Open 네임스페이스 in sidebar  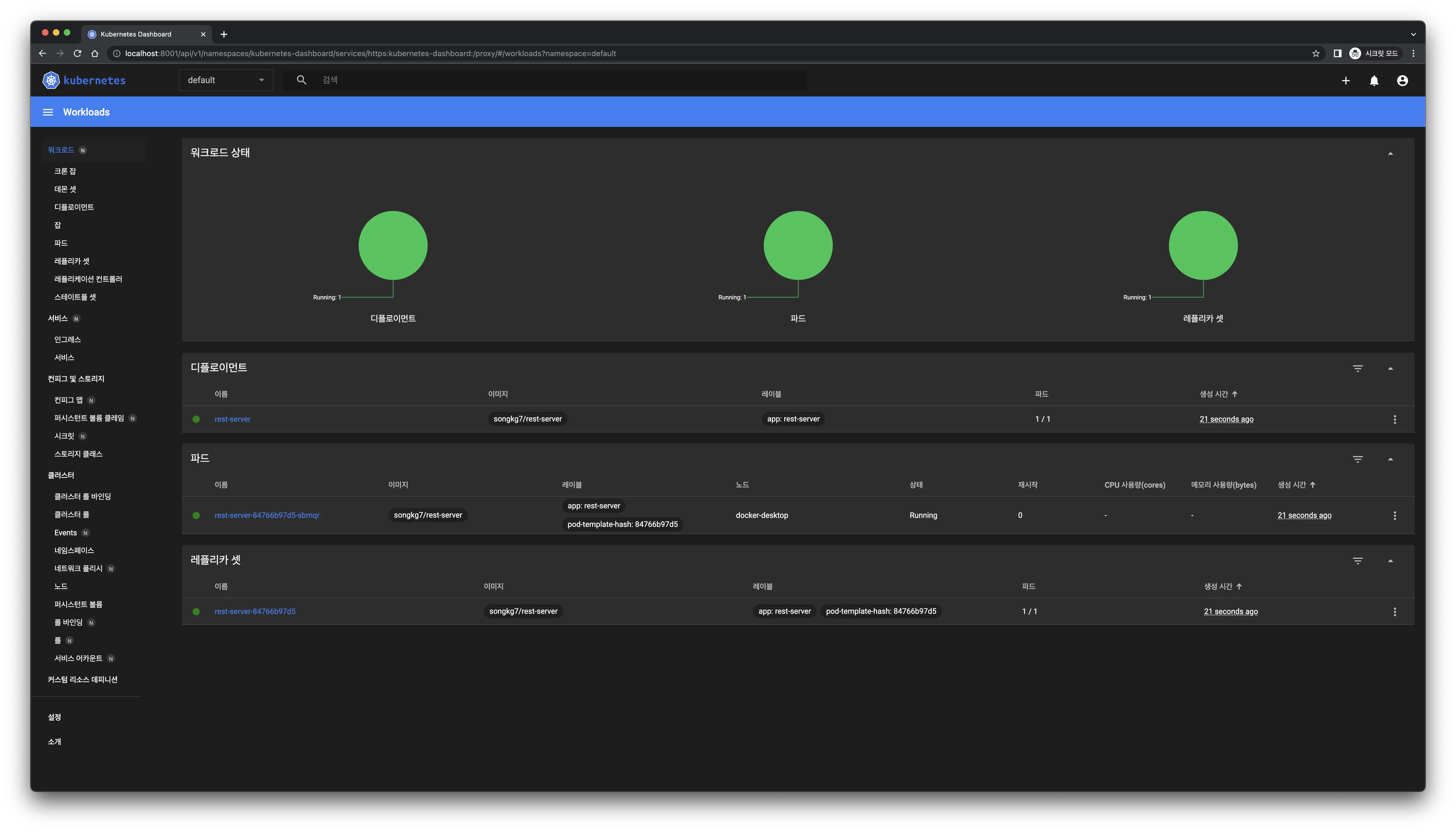74,550
